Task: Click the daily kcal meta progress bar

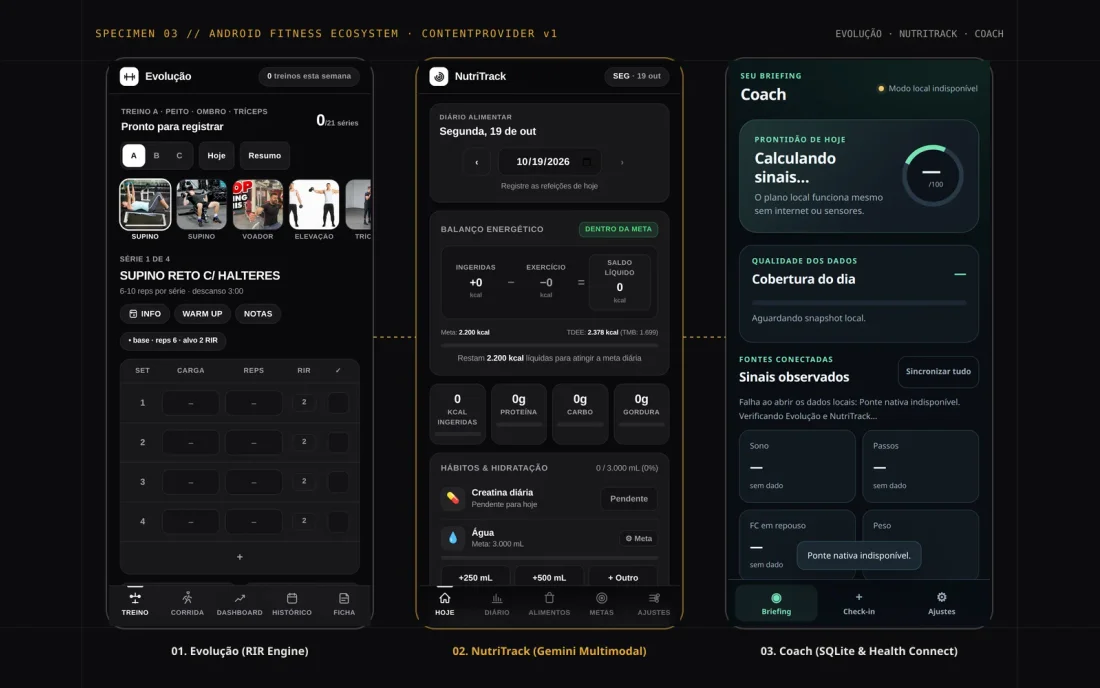Action: tap(549, 345)
